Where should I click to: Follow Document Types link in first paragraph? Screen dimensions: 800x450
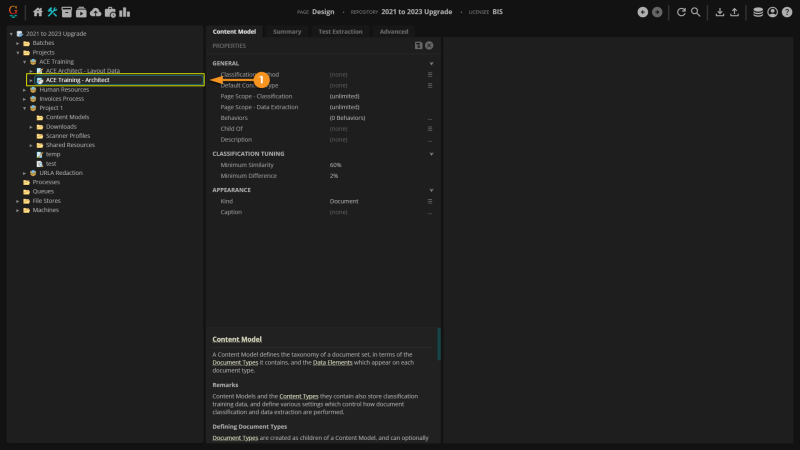235,363
